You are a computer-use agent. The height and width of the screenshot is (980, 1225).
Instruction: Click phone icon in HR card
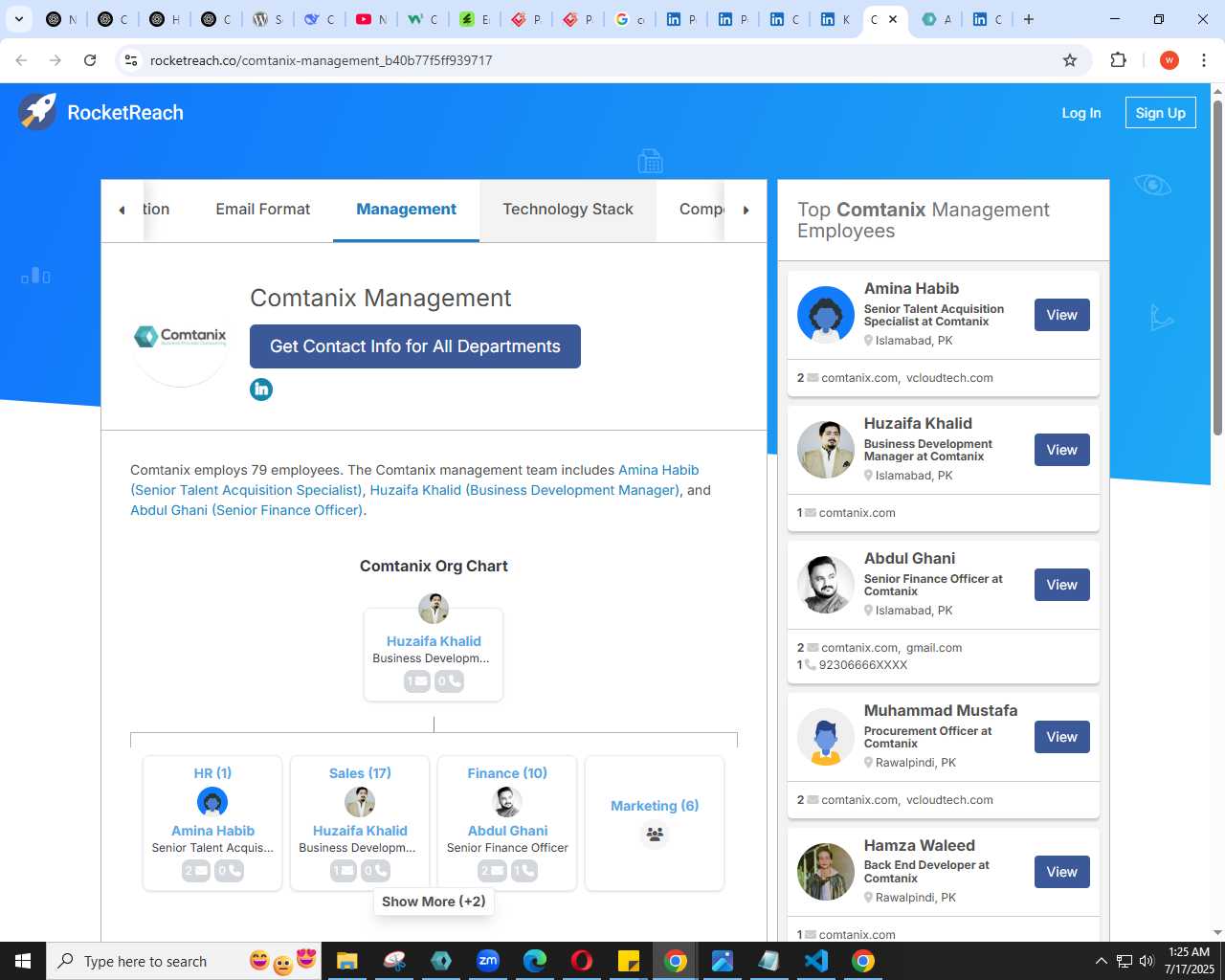pyautogui.click(x=229, y=871)
